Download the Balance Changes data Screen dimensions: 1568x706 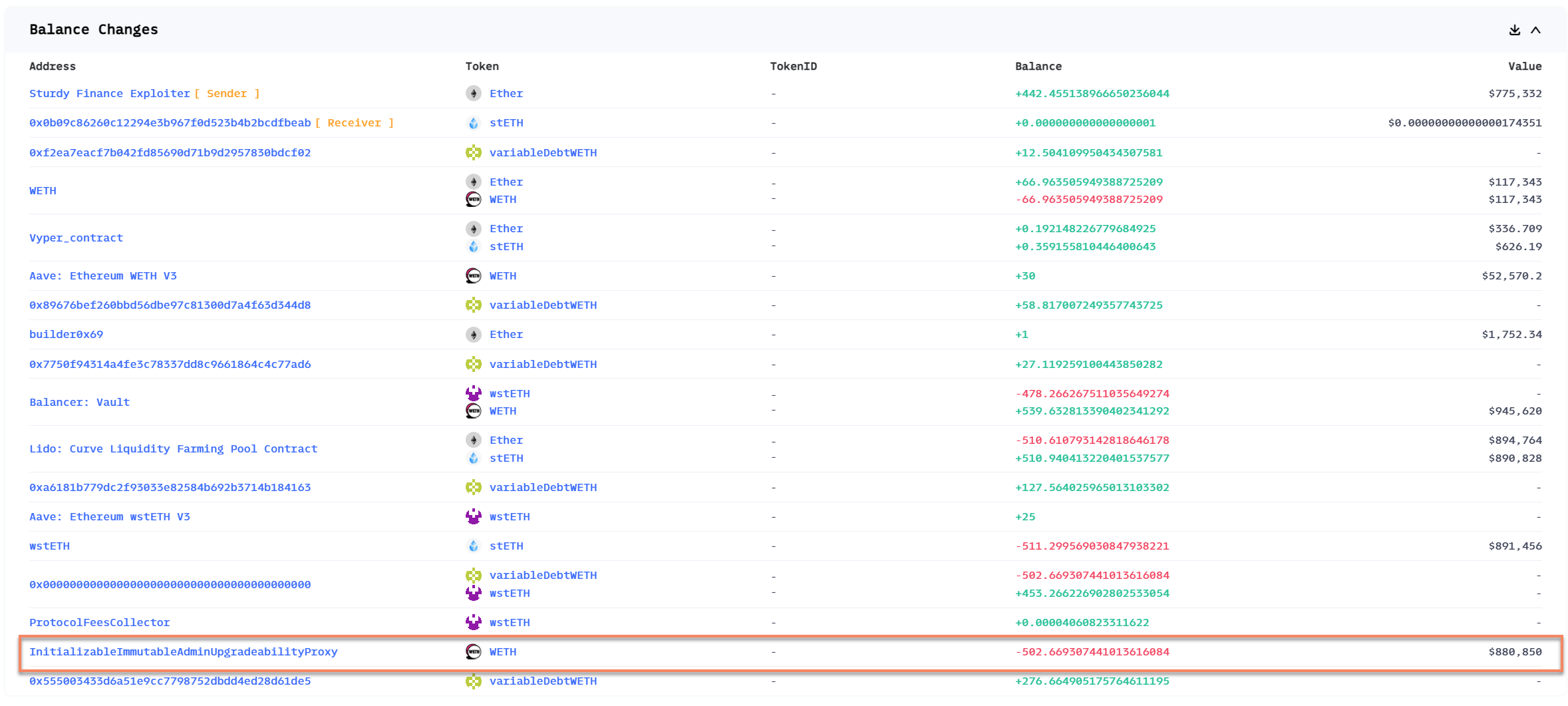point(1515,30)
